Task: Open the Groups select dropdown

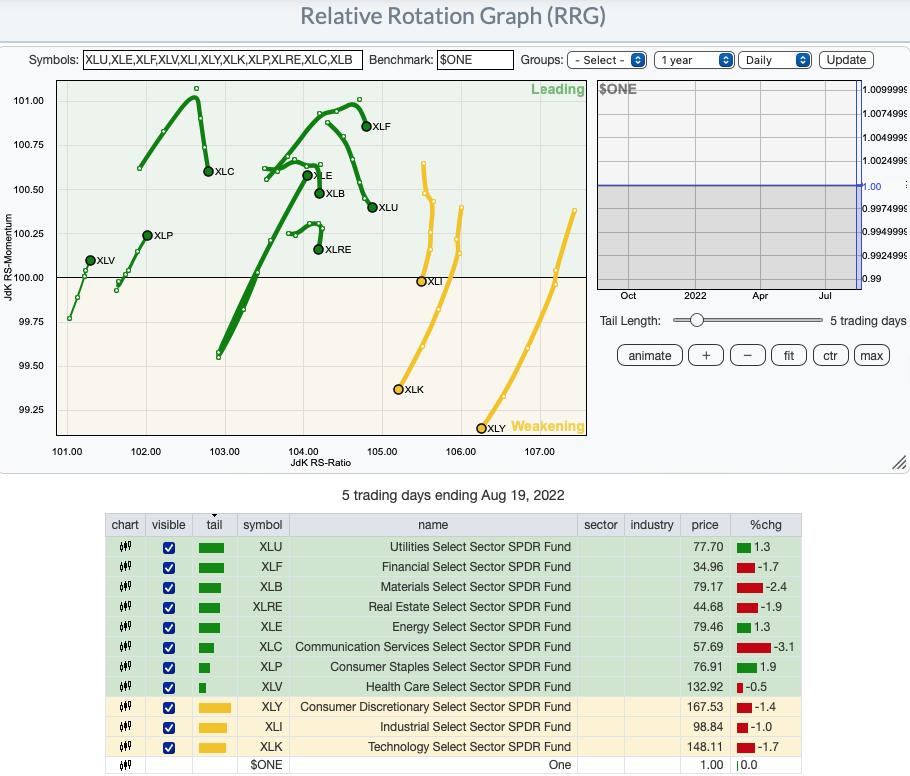Action: click(607, 60)
